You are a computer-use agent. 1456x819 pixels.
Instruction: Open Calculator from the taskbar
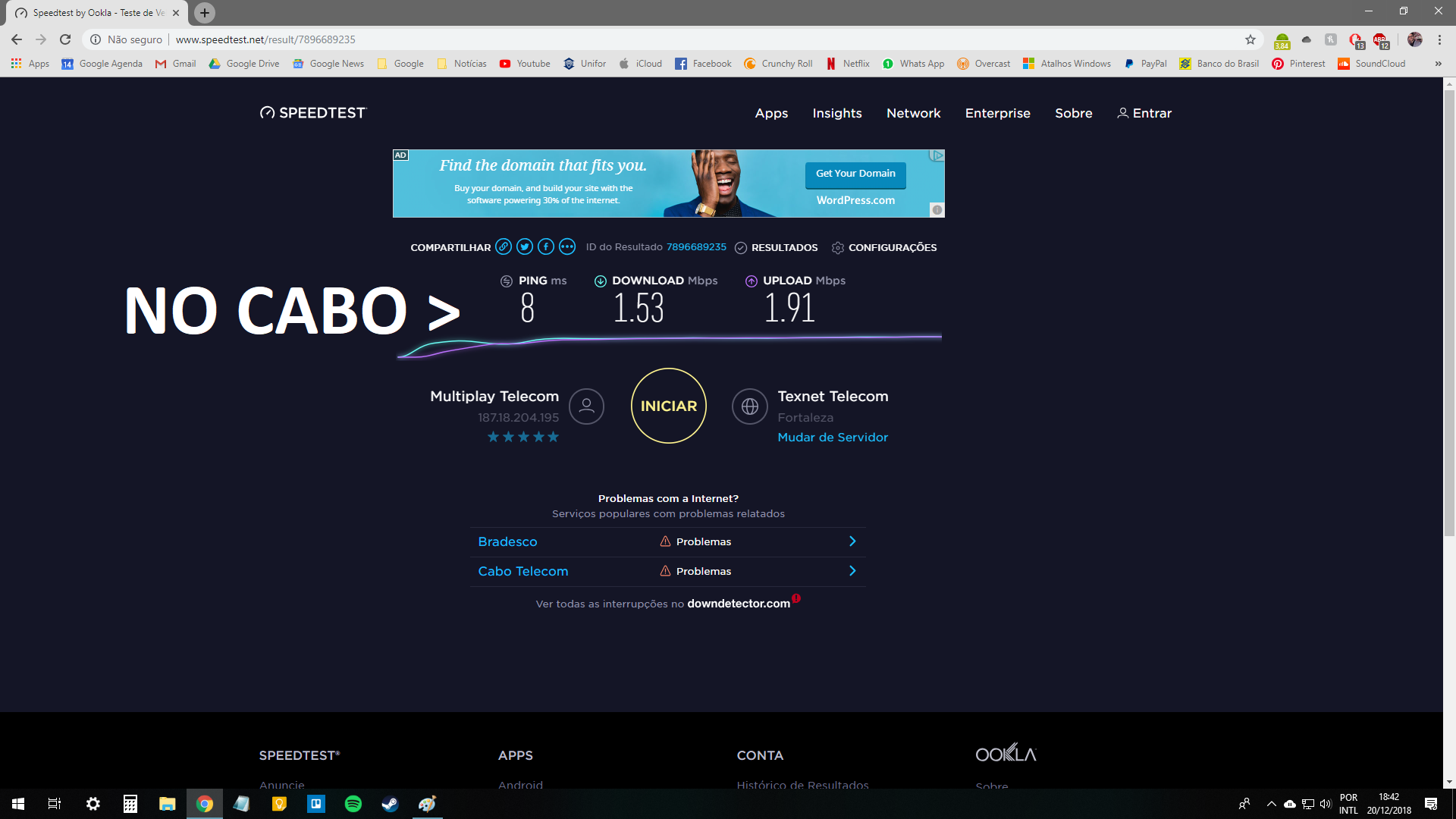(130, 804)
